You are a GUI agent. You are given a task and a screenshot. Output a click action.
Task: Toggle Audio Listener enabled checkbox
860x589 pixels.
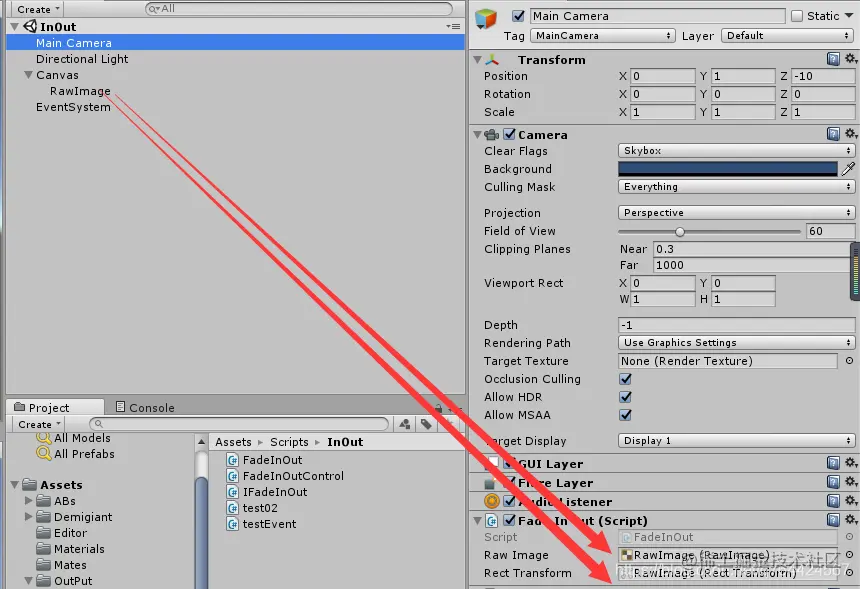click(x=510, y=501)
